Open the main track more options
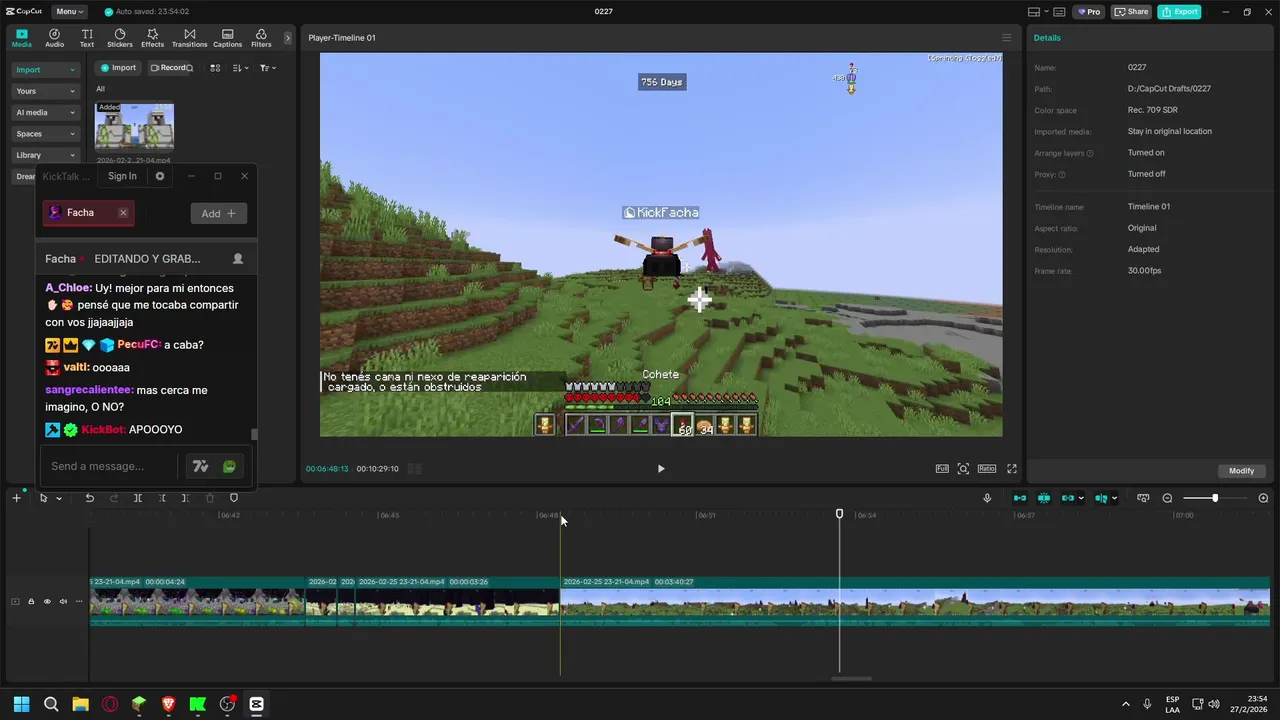Viewport: 1280px width, 720px height. tap(79, 602)
